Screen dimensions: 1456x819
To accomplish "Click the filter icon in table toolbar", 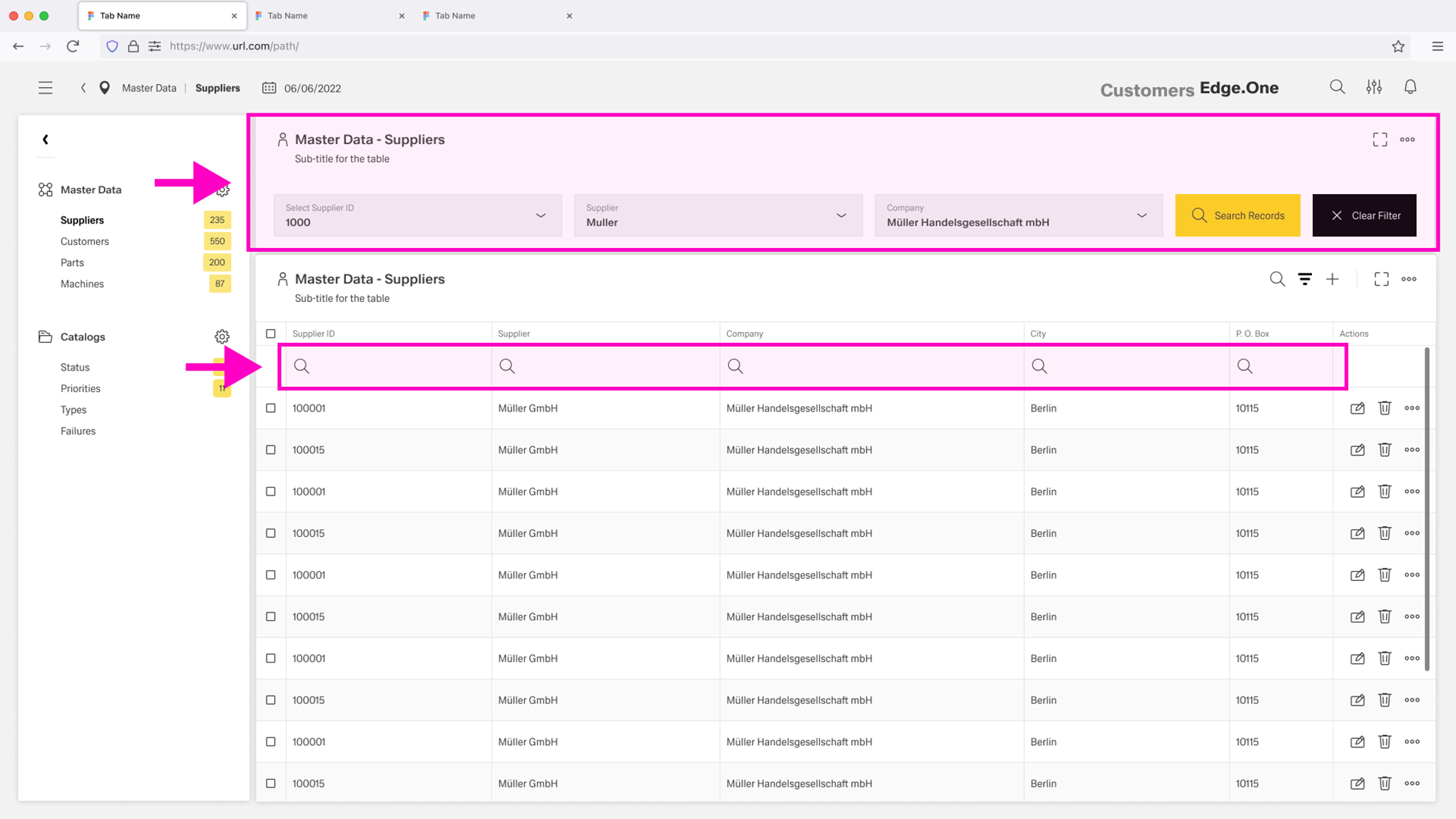I will (1304, 280).
